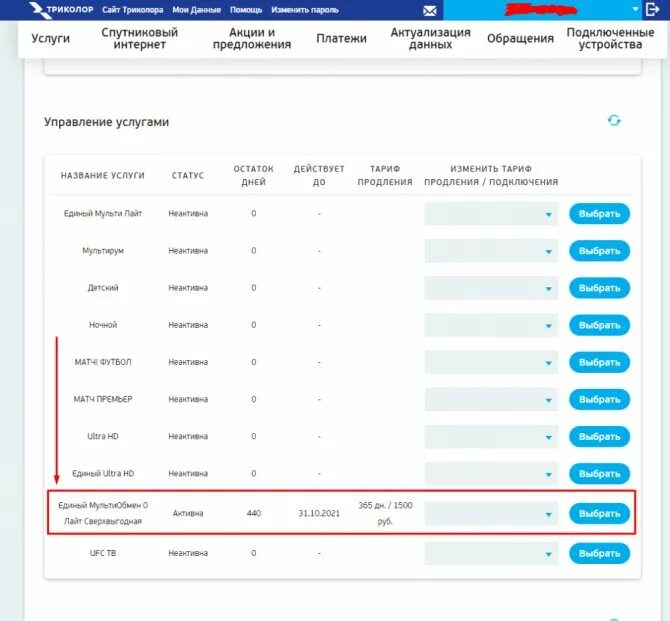
Task: Click the 365 дн. / 1500 руб. tariff
Action: click(385, 513)
